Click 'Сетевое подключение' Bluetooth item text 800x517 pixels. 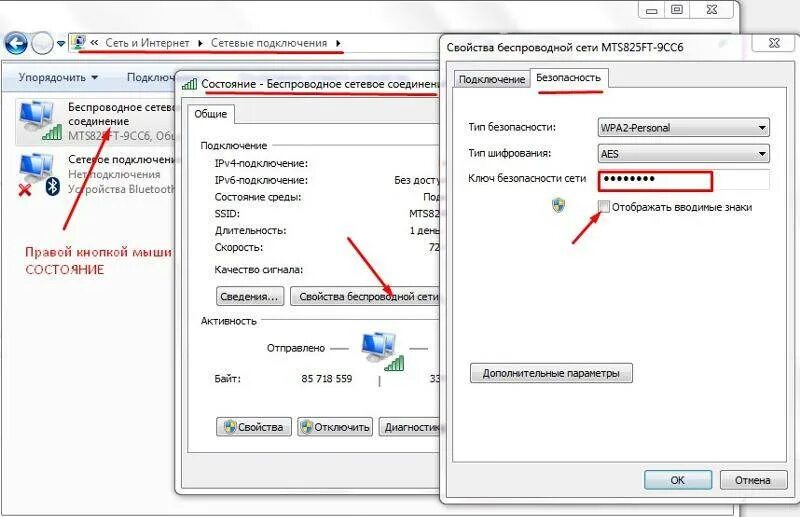121,160
